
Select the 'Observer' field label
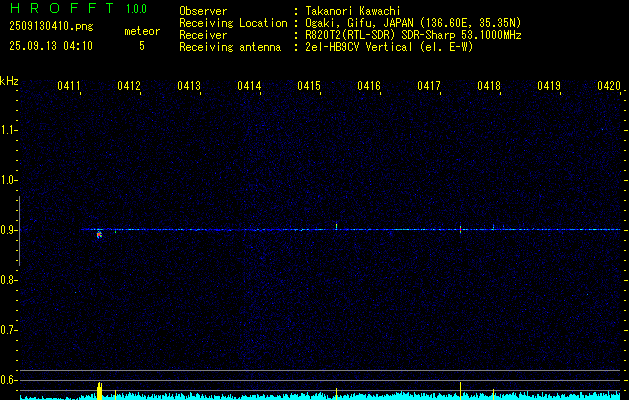tap(203, 11)
